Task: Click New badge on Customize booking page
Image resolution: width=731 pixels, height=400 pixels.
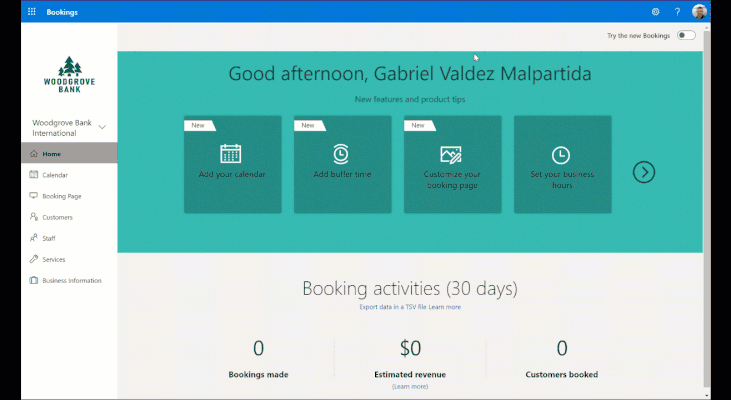Action: tap(419, 125)
